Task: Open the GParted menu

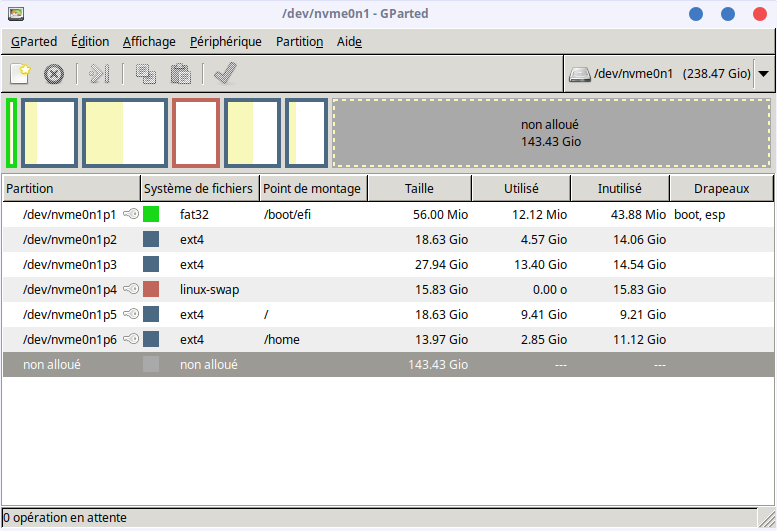Action: point(34,41)
